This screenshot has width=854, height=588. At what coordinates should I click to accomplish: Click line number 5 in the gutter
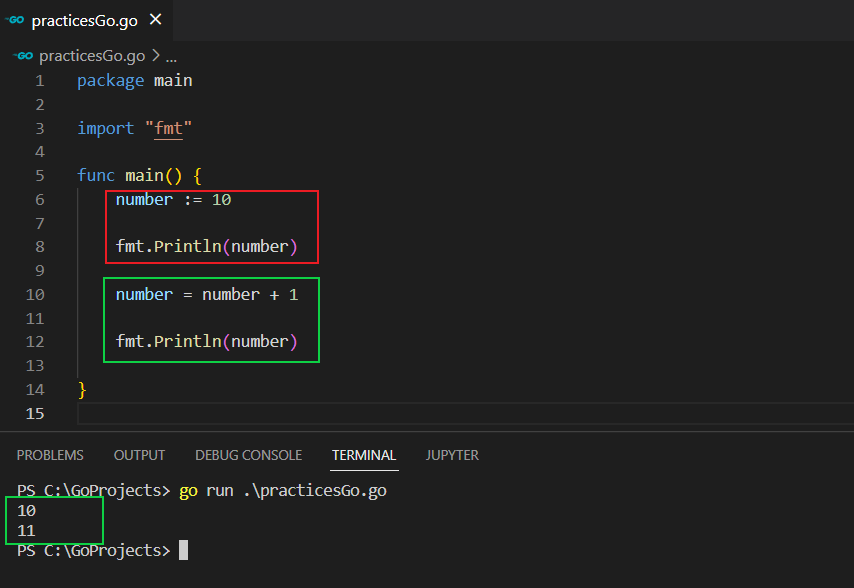coord(40,175)
